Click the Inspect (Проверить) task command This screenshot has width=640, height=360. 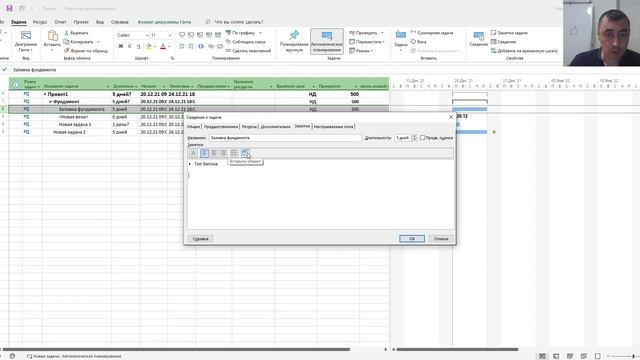point(363,33)
